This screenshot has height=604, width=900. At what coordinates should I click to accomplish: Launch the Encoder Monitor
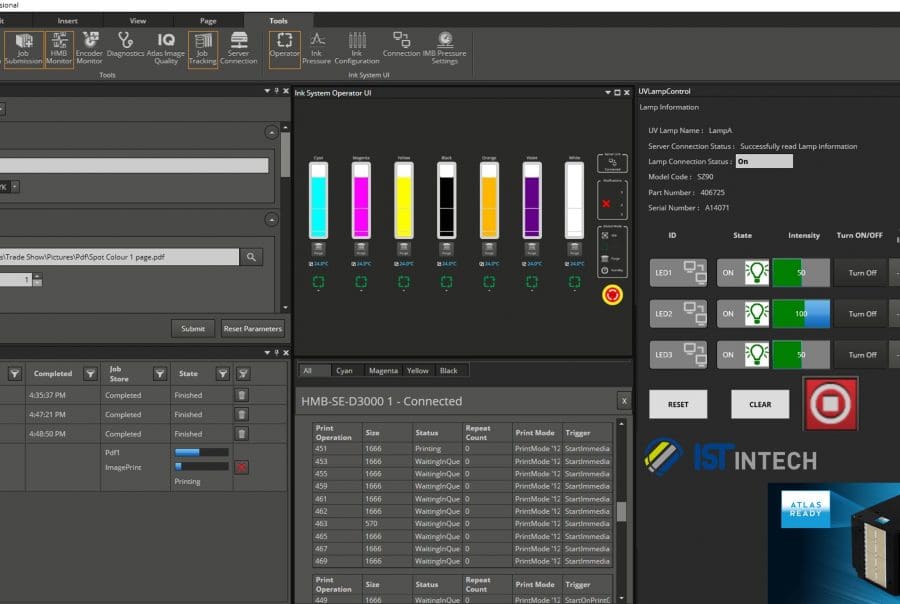(x=90, y=48)
